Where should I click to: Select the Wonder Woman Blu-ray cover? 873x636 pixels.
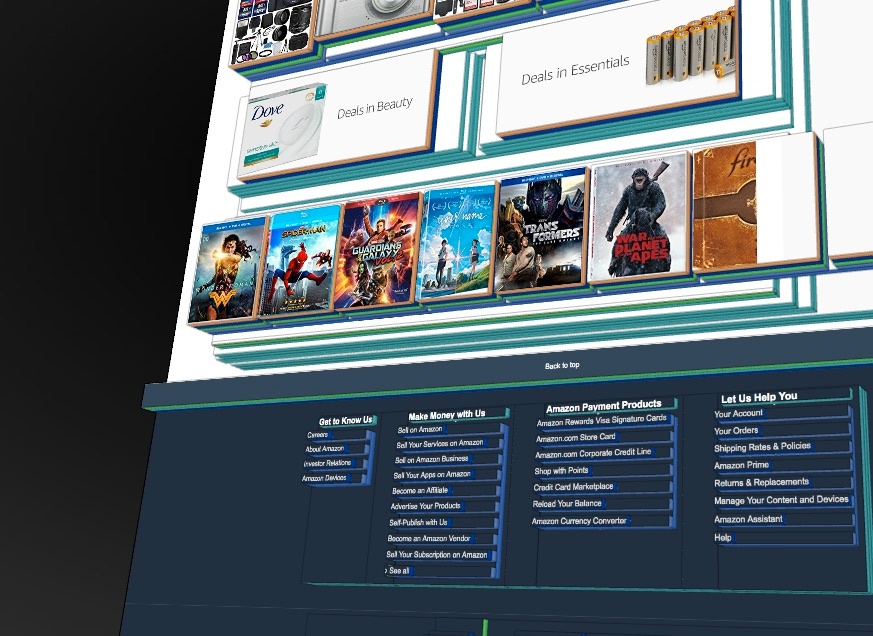[x=227, y=271]
